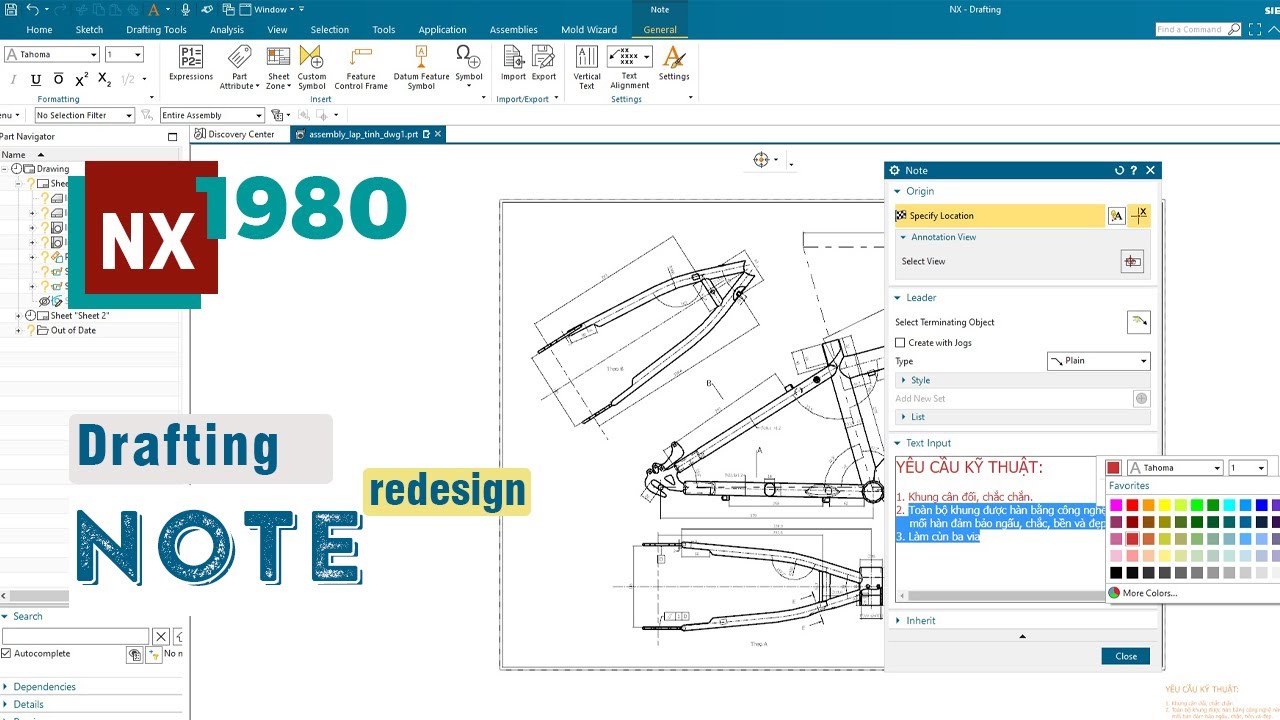Insert a Custom Symbol
Viewport: 1280px width, 720px height.
coord(312,67)
